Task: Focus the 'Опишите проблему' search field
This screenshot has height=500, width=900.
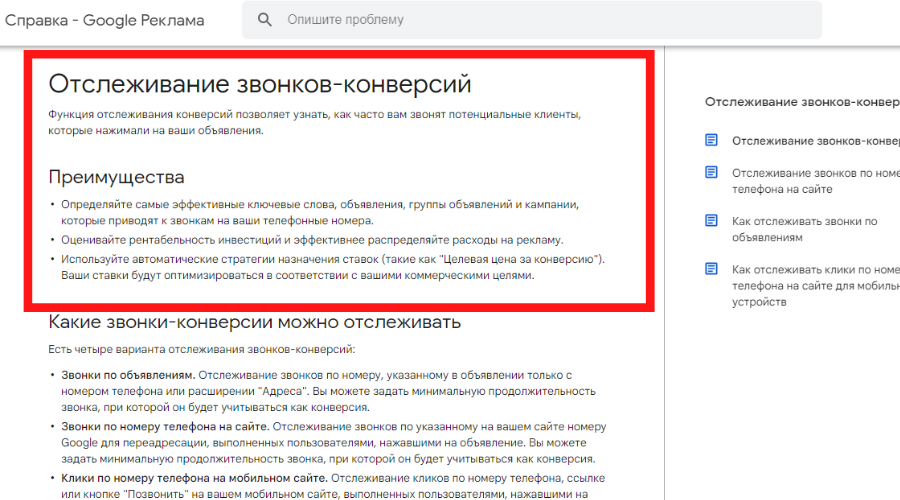Action: (532, 20)
